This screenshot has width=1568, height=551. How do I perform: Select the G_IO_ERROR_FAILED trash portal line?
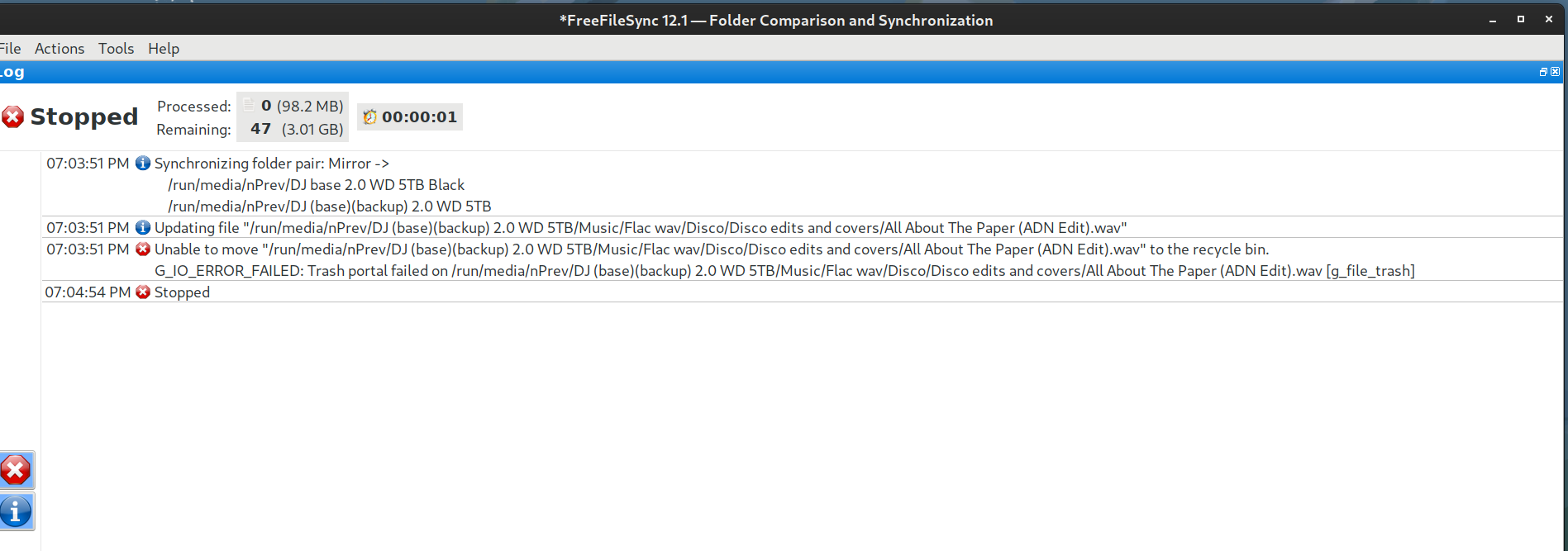coord(784,270)
